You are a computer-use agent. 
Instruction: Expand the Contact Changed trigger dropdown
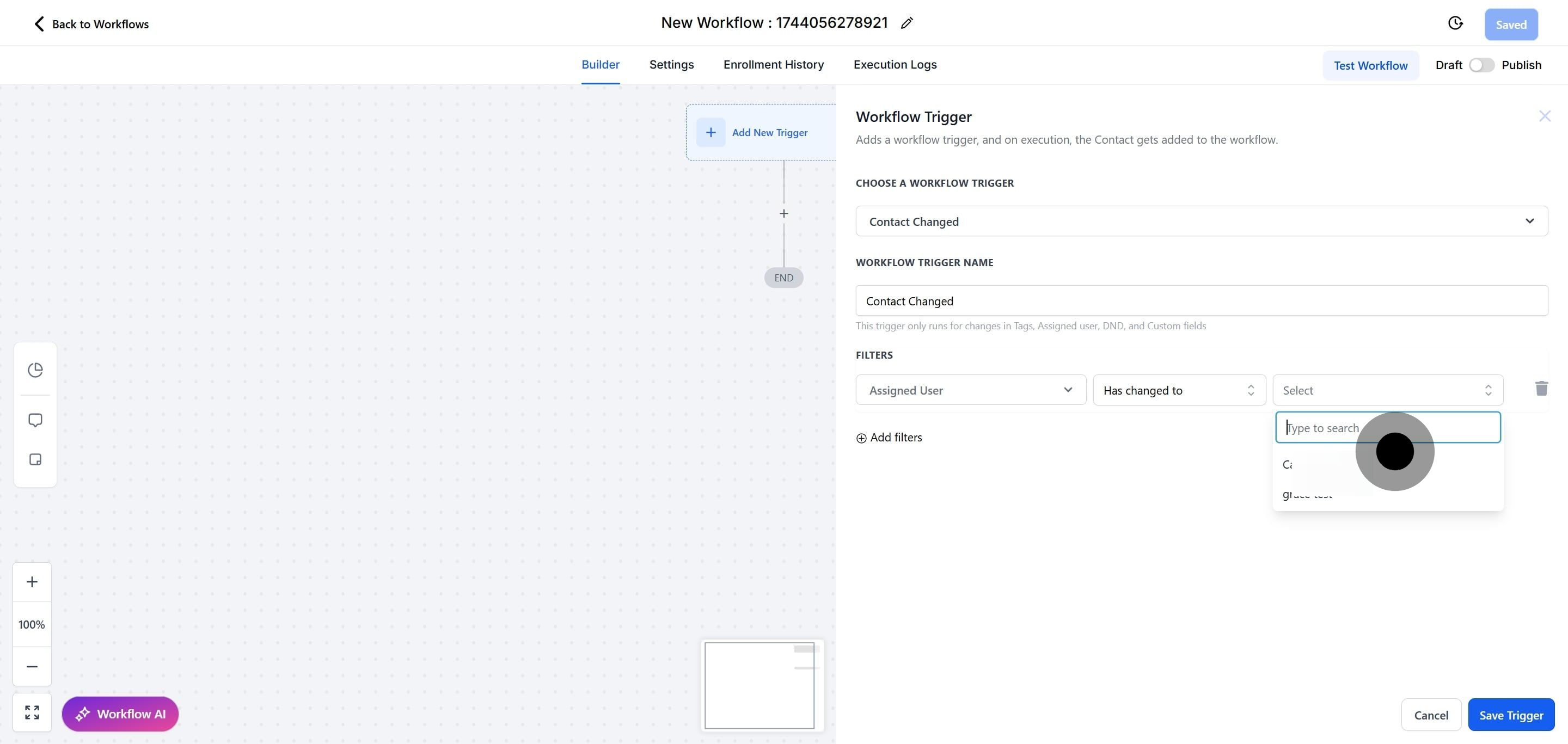tap(1201, 221)
